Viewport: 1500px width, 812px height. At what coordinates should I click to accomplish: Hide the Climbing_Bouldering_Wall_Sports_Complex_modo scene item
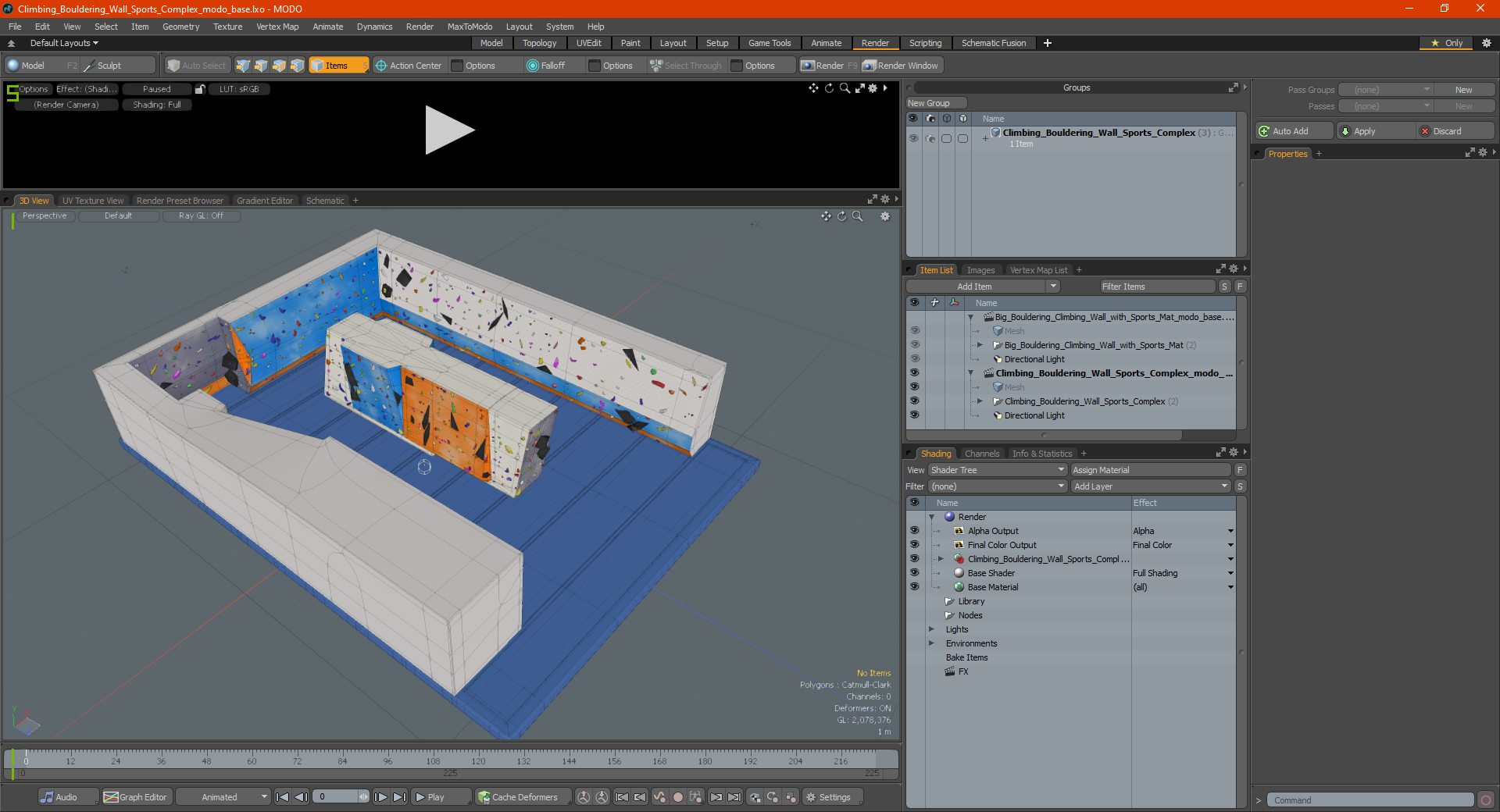click(x=914, y=373)
